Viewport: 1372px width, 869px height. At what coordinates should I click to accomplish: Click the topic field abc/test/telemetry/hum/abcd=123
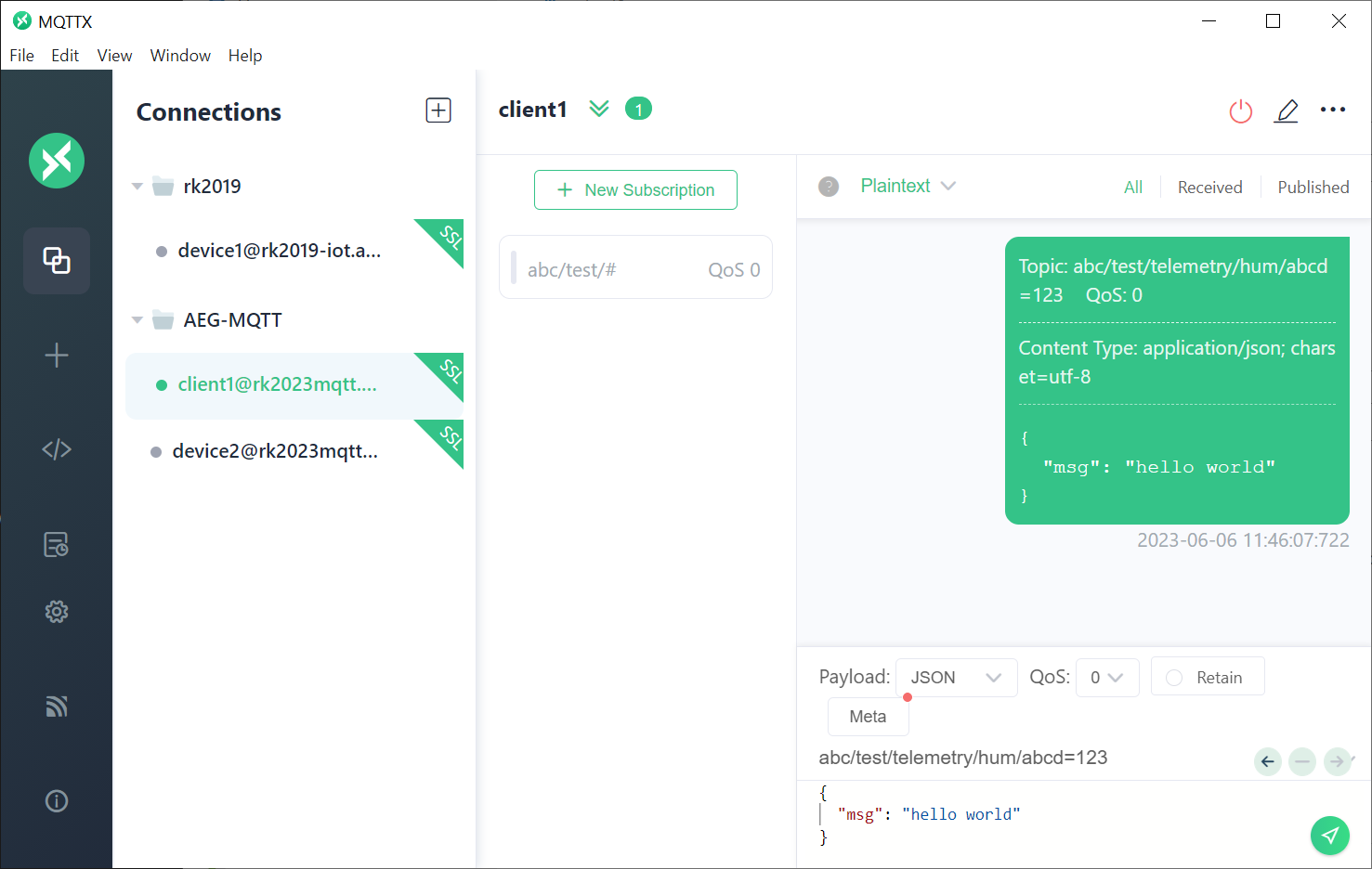tap(963, 758)
